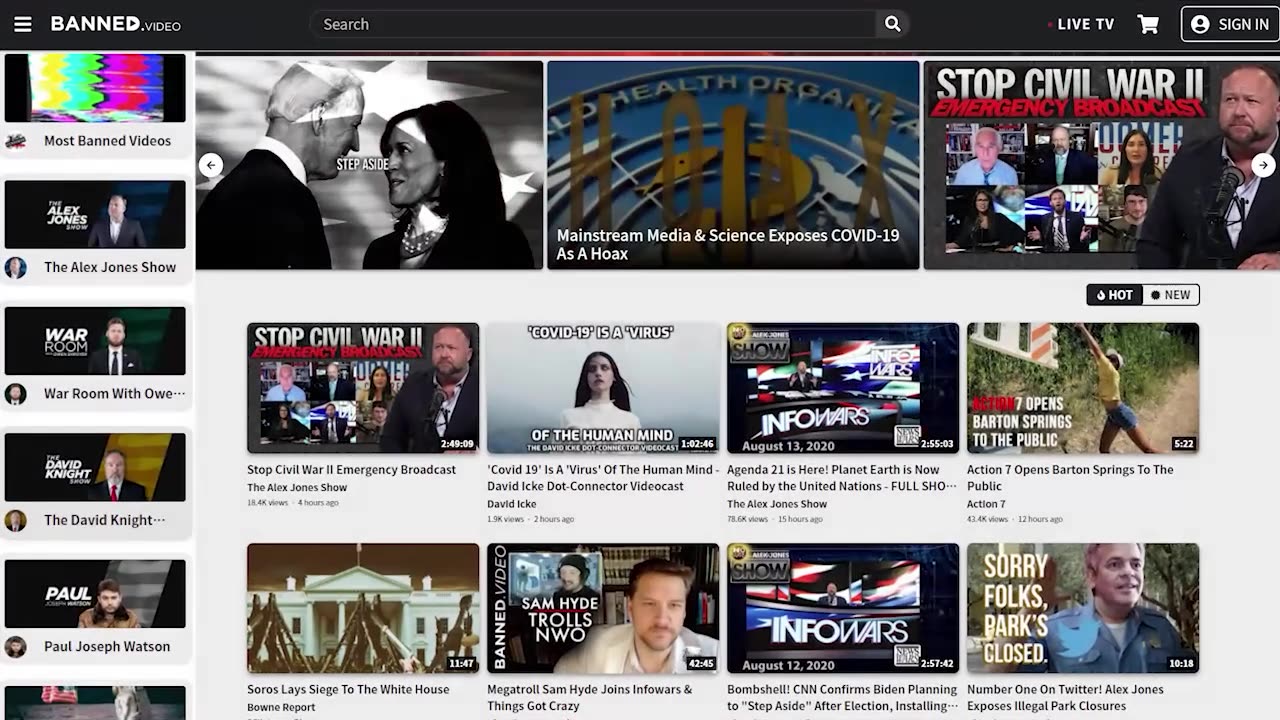1280x720 pixels.
Task: Select the HOT sorting toggle
Action: (x=1115, y=295)
